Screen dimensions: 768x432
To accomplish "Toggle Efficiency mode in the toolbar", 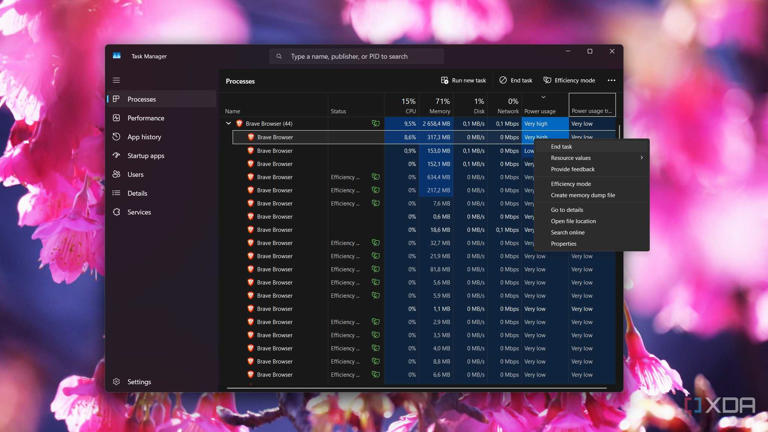I will 568,80.
